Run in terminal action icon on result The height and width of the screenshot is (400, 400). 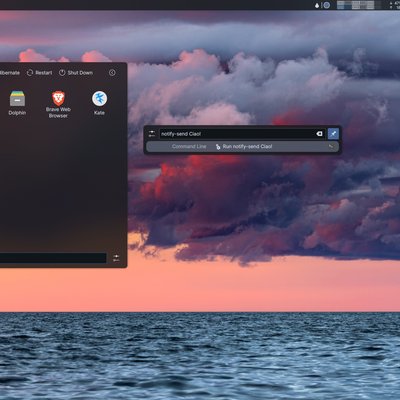point(331,146)
